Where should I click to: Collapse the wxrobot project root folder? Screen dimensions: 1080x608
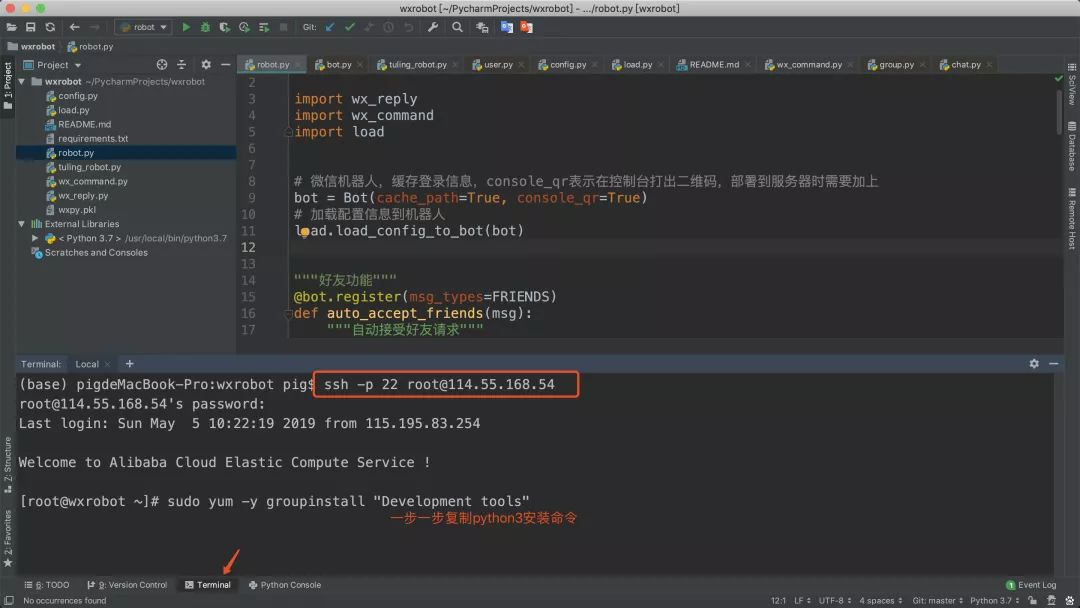point(21,81)
